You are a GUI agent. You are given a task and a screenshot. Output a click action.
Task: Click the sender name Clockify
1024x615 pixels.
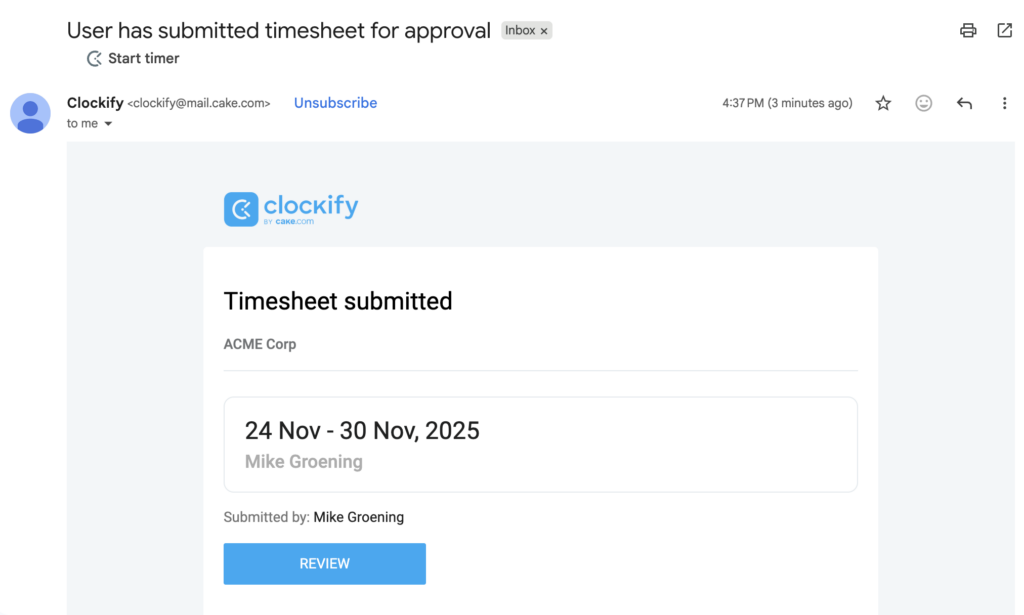click(x=95, y=103)
